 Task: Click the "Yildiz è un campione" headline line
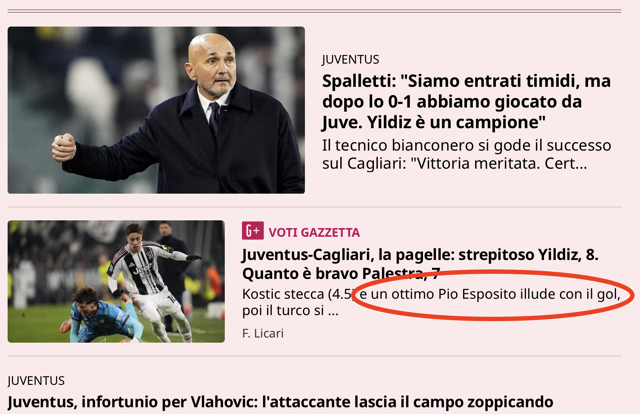(x=434, y=122)
